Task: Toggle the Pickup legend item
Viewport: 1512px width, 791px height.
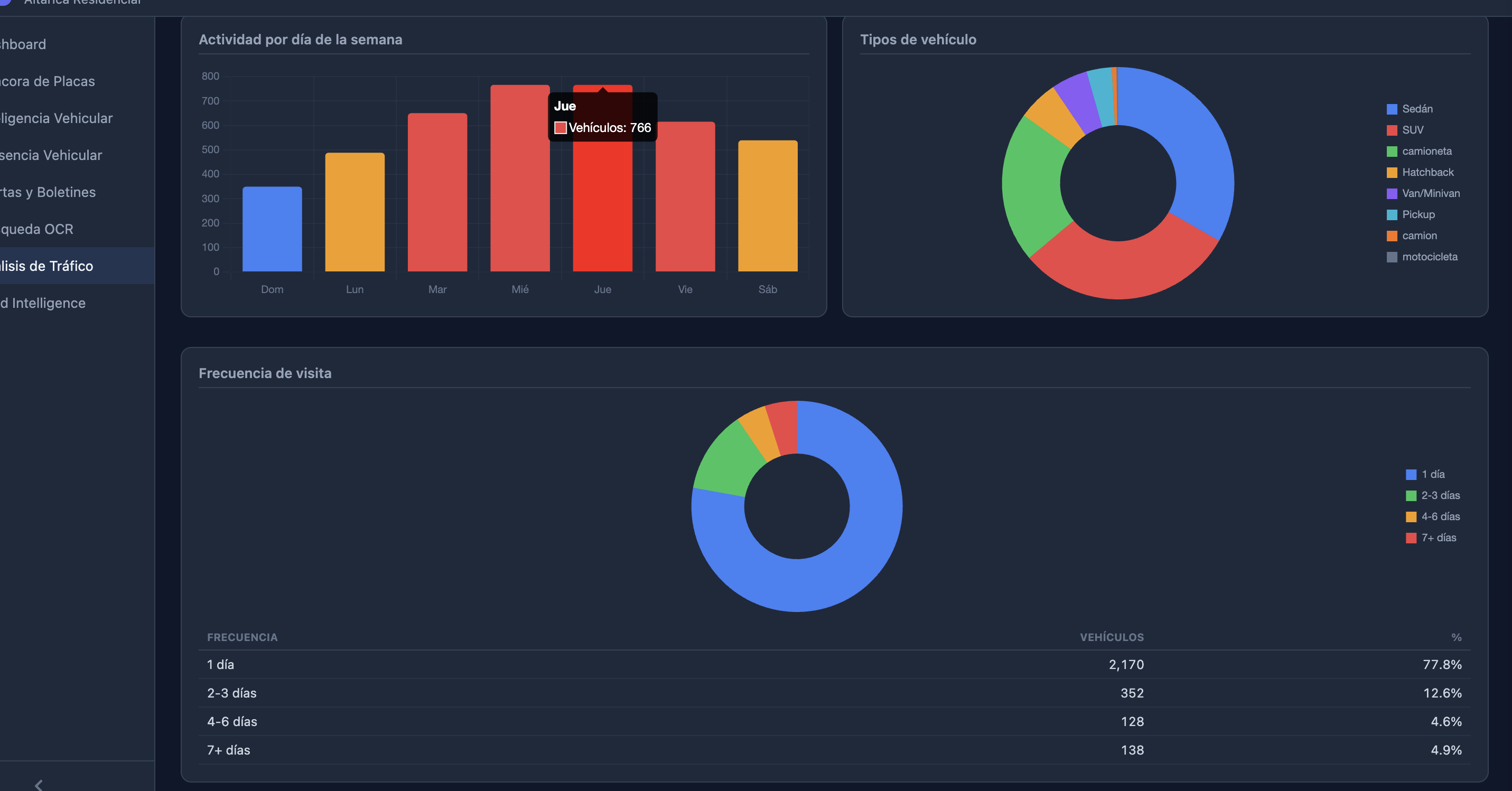Action: [1417, 214]
